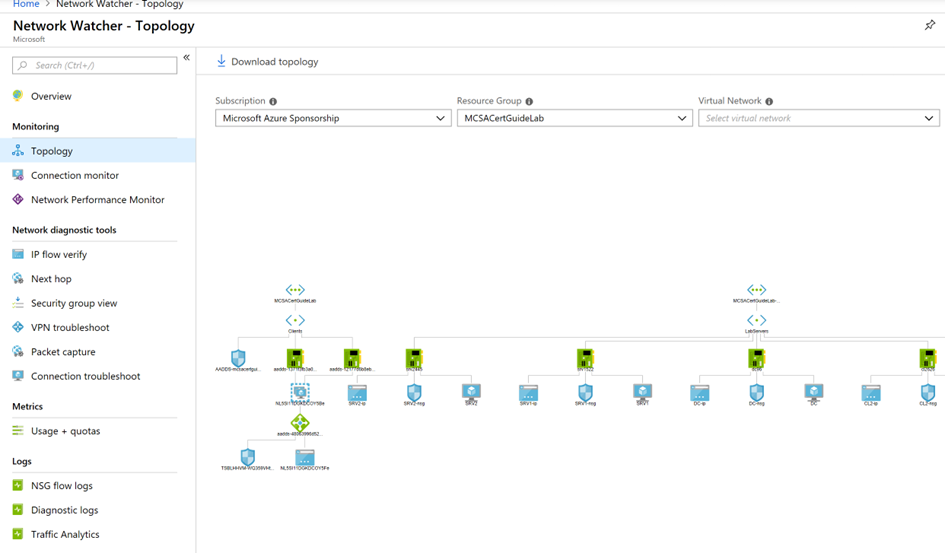Viewport: 945px width, 553px height.
Task: Click the download arrow icon beside Download topology
Action: [x=221, y=61]
